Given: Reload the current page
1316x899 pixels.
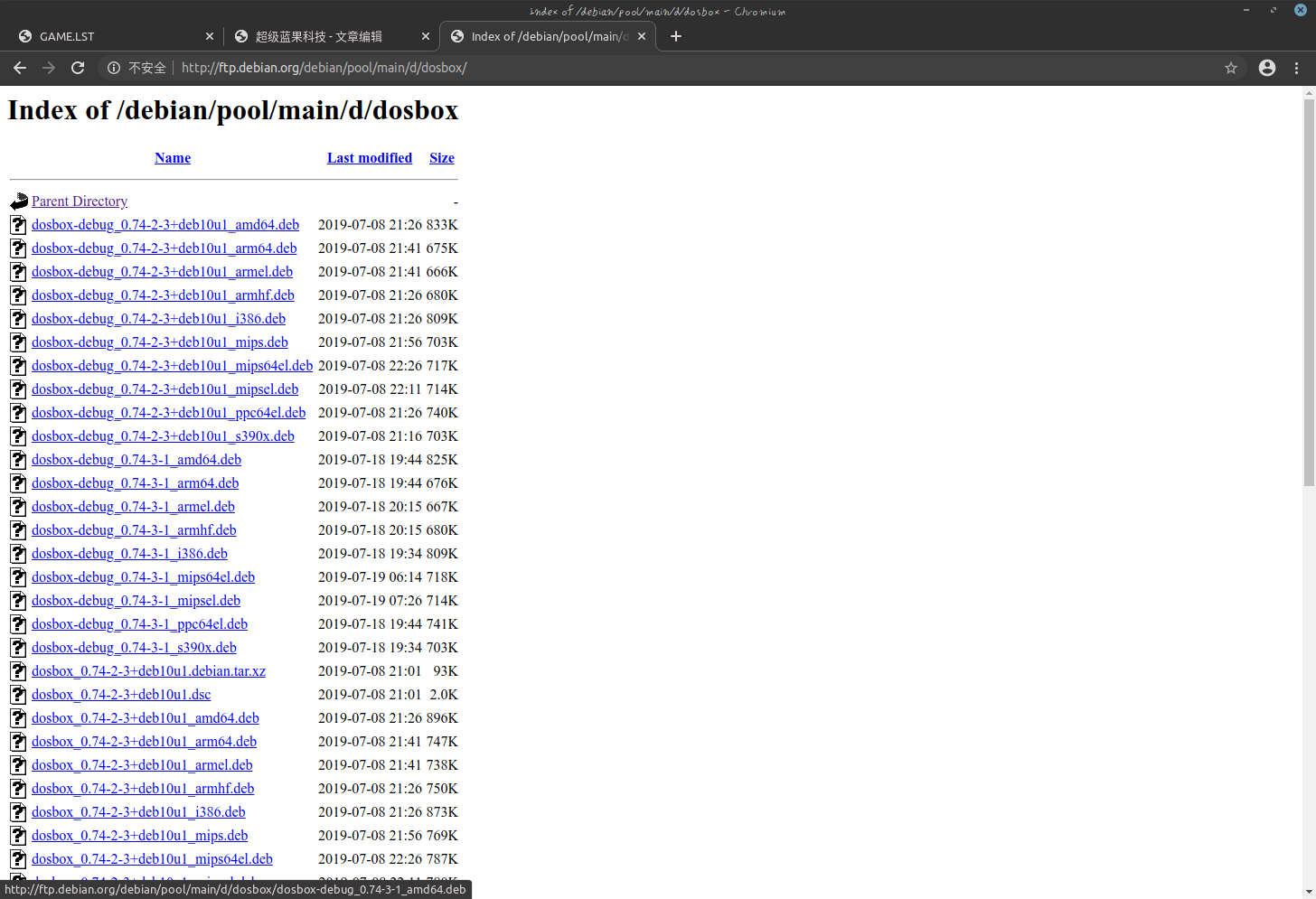Looking at the screenshot, I should (78, 68).
